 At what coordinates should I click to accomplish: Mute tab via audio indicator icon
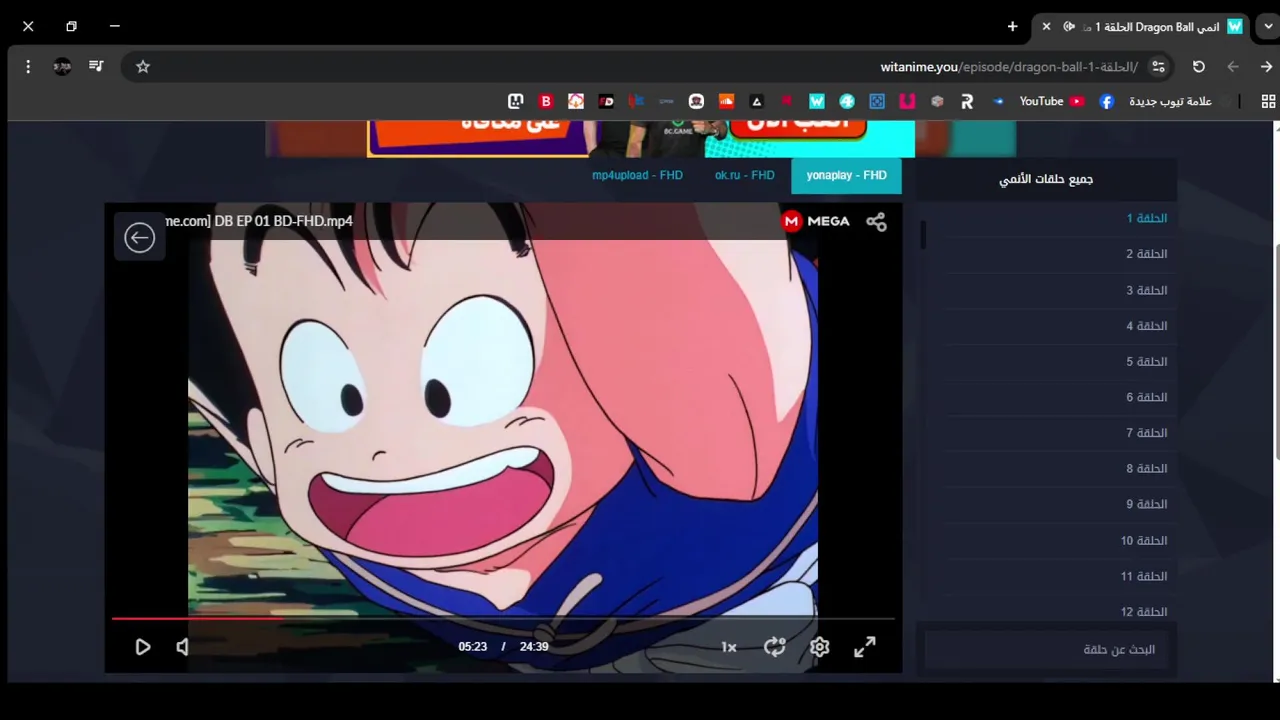pyautogui.click(x=1069, y=27)
